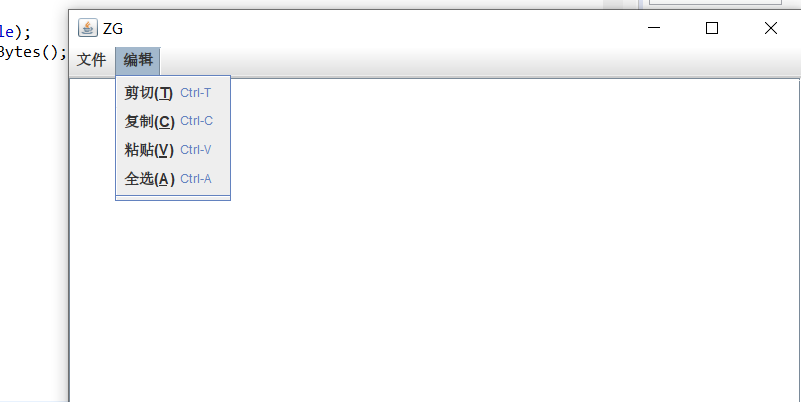Click the empty strip below the menu separator
This screenshot has height=402, width=801.
173,198
